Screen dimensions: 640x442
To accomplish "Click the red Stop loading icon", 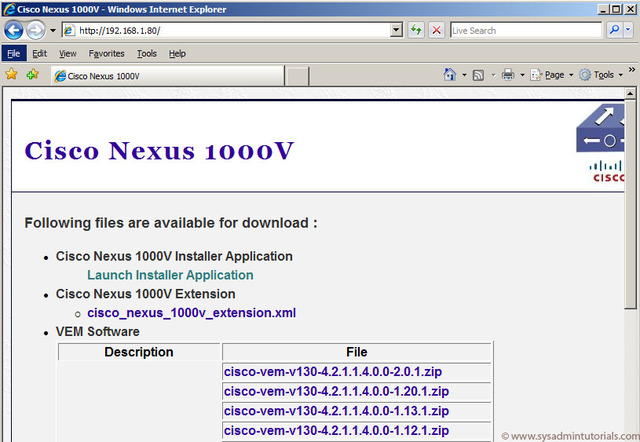I will 436,30.
